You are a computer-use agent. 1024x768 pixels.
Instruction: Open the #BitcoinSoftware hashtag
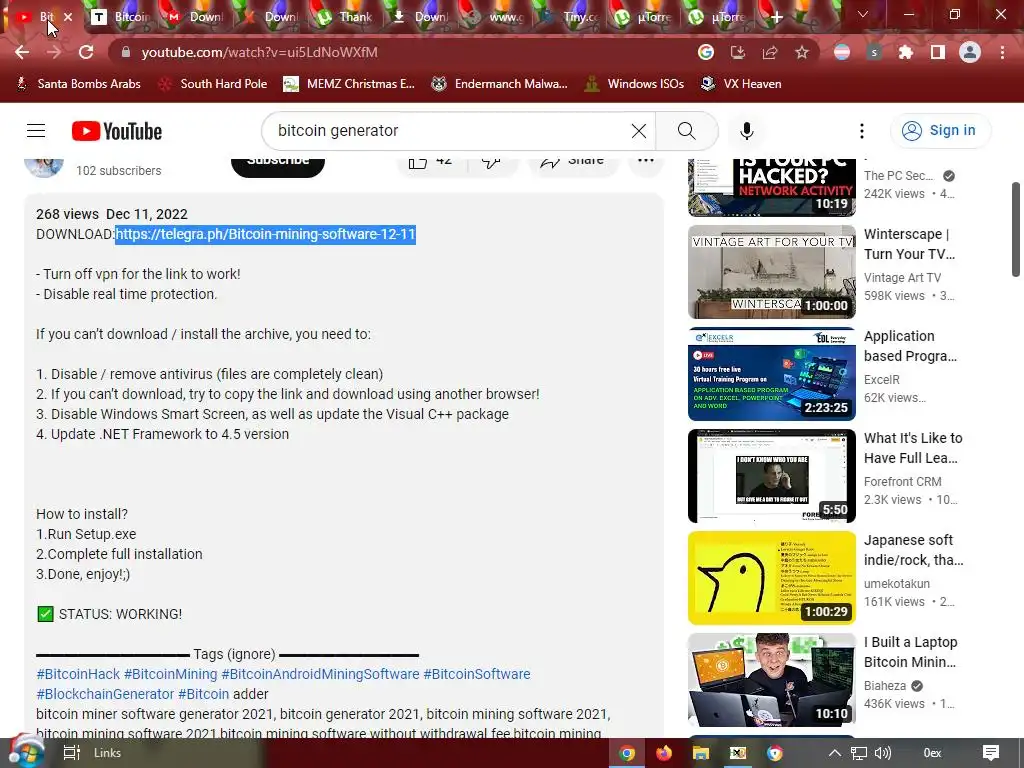(x=477, y=674)
